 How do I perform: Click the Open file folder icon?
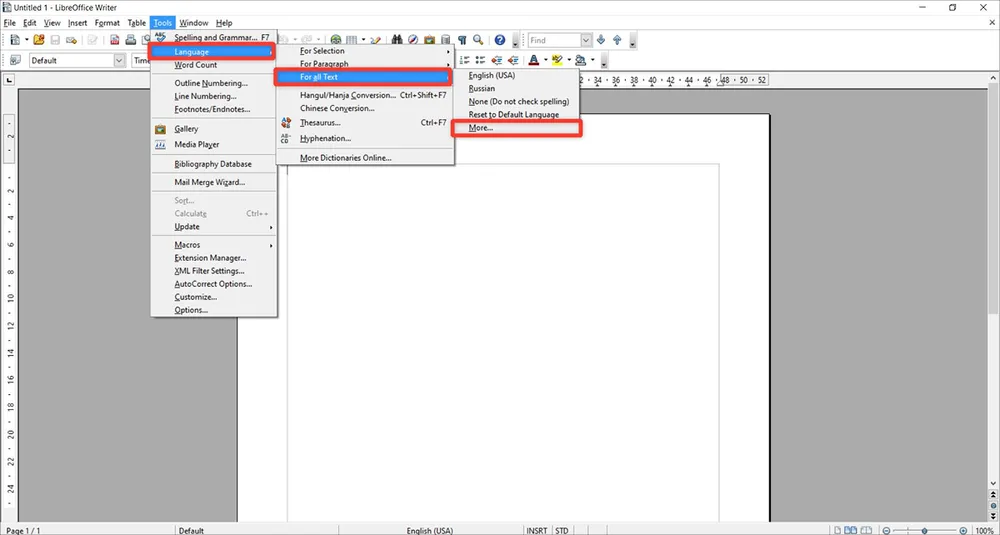[39, 40]
